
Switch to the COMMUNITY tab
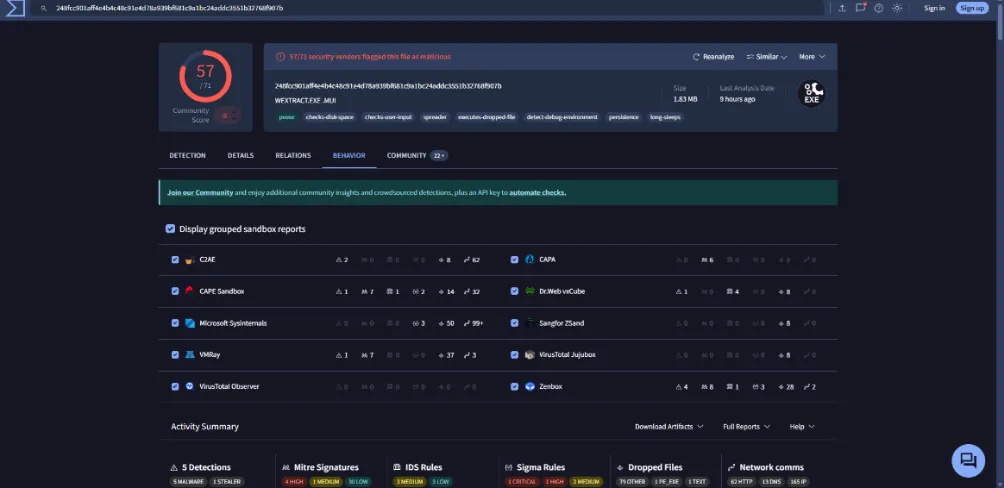tap(417, 156)
